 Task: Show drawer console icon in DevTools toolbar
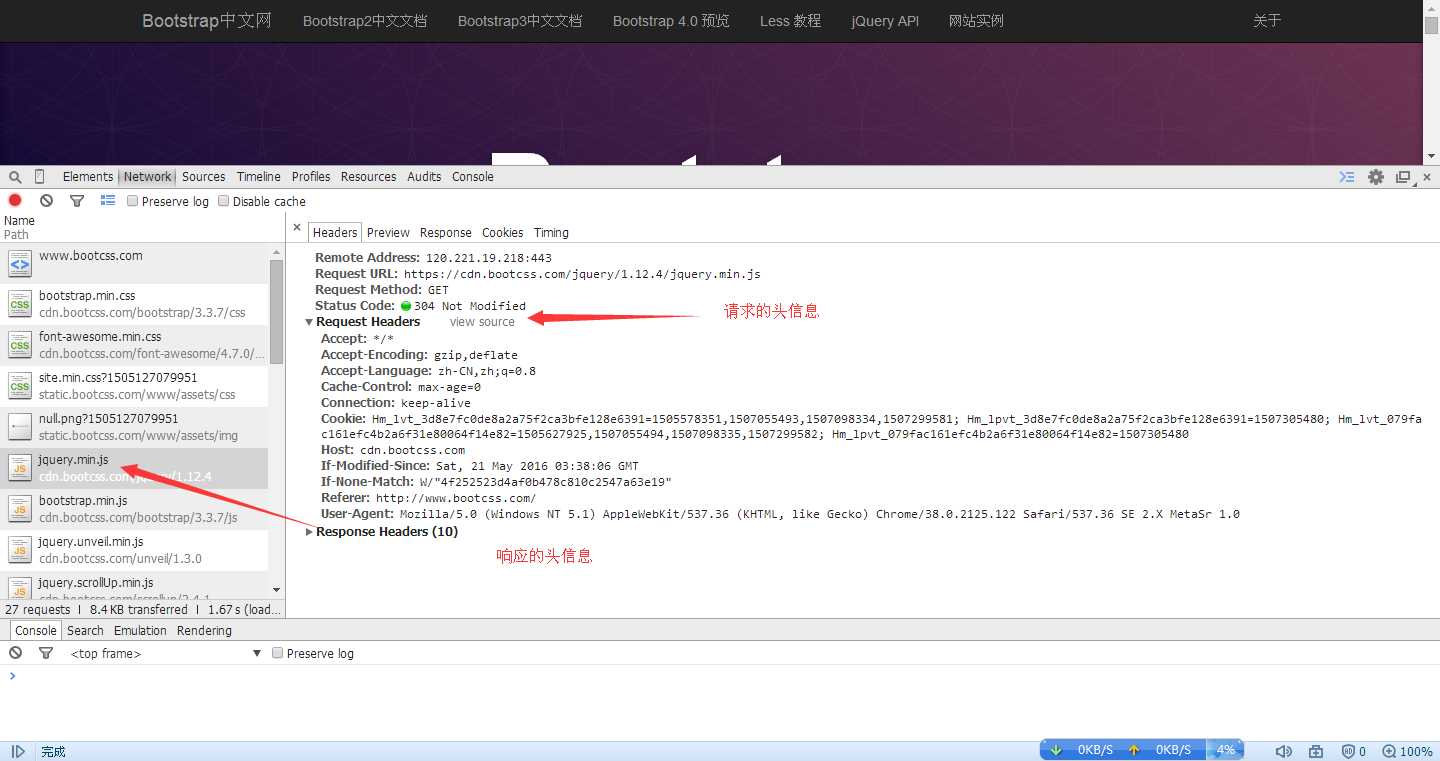coord(1347,177)
